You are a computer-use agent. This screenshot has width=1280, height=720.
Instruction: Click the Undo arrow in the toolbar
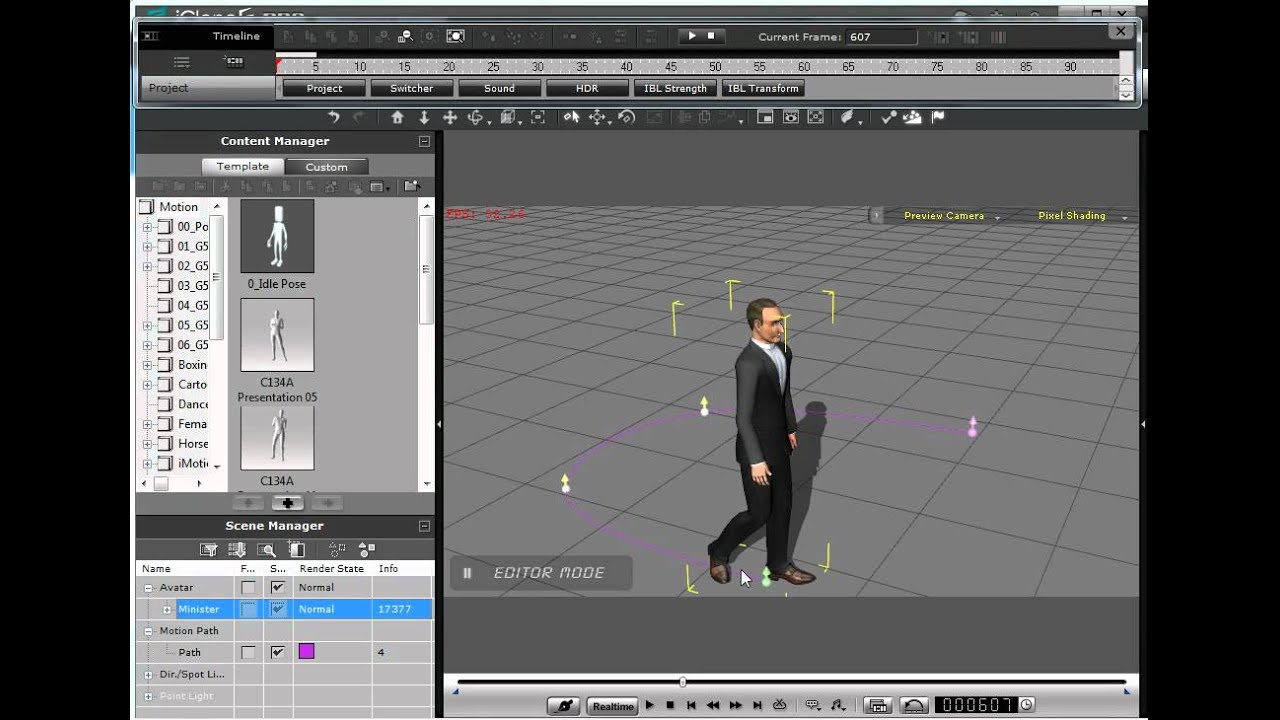334,117
